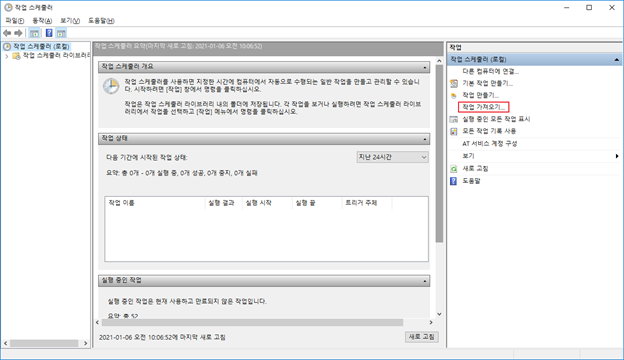Click the blue help toolbar icon
Image resolution: width=624 pixels, height=360 pixels.
[x=49, y=33]
